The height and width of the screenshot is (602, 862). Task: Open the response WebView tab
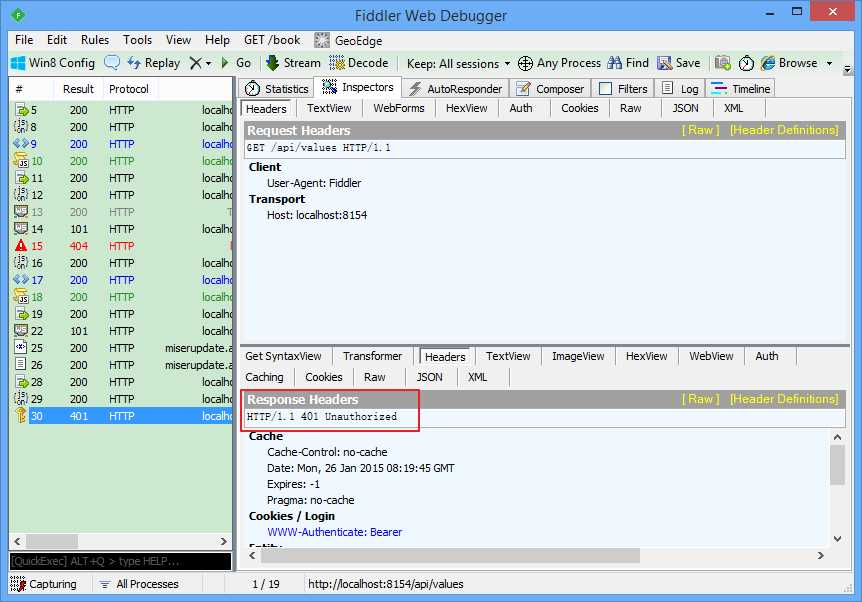pyautogui.click(x=711, y=356)
